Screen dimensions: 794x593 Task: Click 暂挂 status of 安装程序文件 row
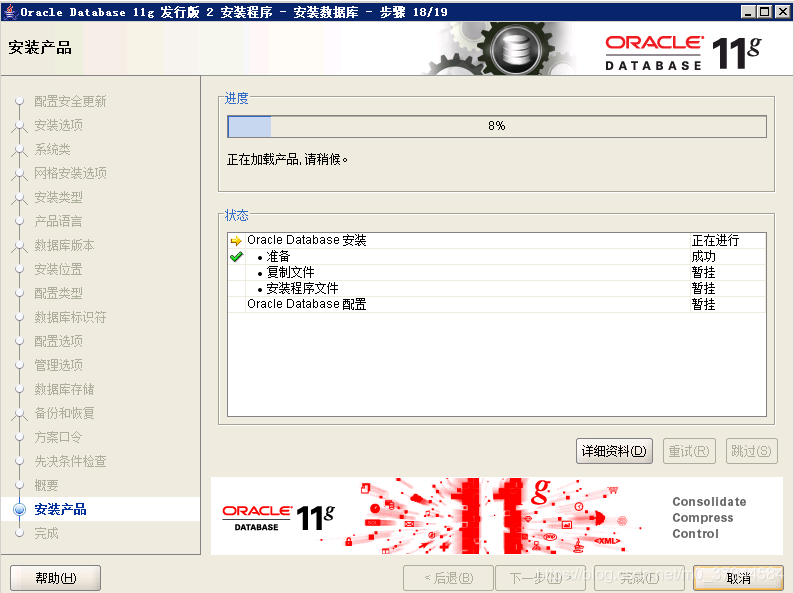pyautogui.click(x=703, y=289)
